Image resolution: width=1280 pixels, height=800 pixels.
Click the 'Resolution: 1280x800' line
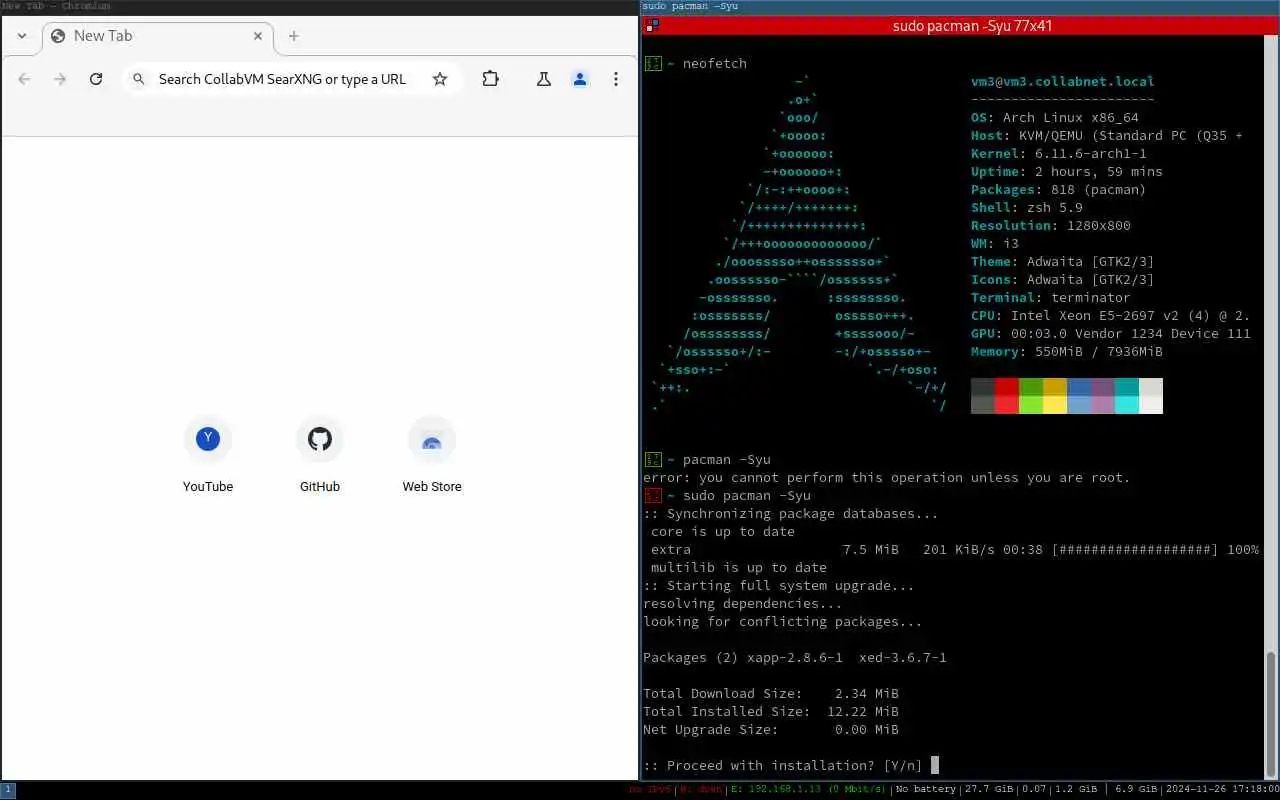pos(1051,226)
